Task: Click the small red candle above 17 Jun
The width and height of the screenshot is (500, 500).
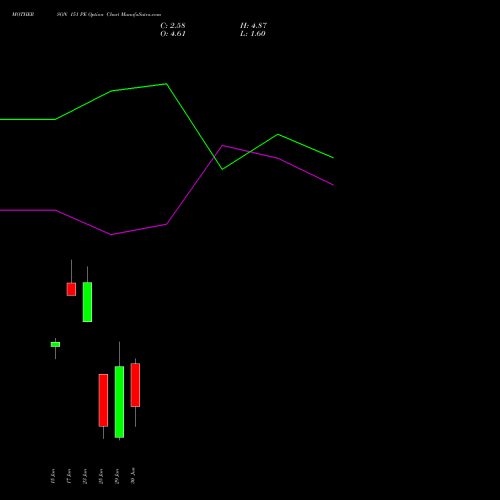Action: pyautogui.click(x=71, y=289)
